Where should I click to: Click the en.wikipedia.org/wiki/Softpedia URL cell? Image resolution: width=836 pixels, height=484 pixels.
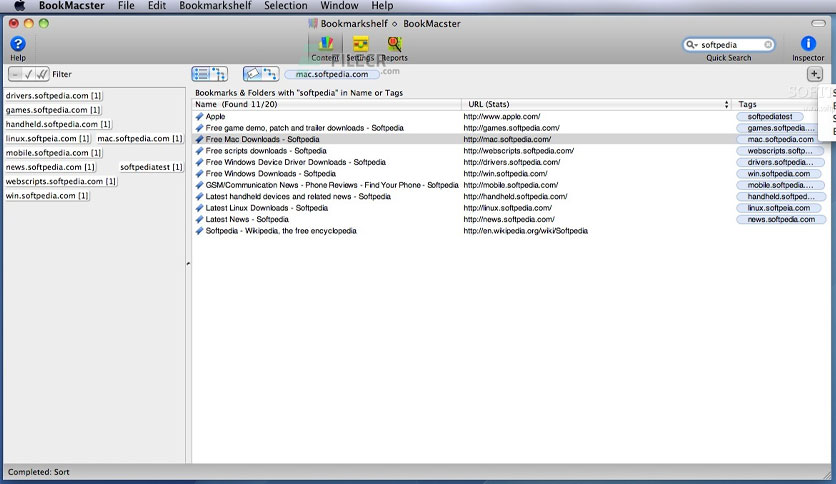[x=525, y=231]
